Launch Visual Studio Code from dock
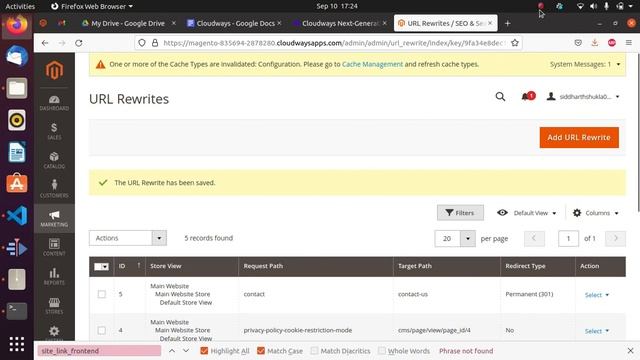Viewport: 640px width, 360px height. pos(17,216)
